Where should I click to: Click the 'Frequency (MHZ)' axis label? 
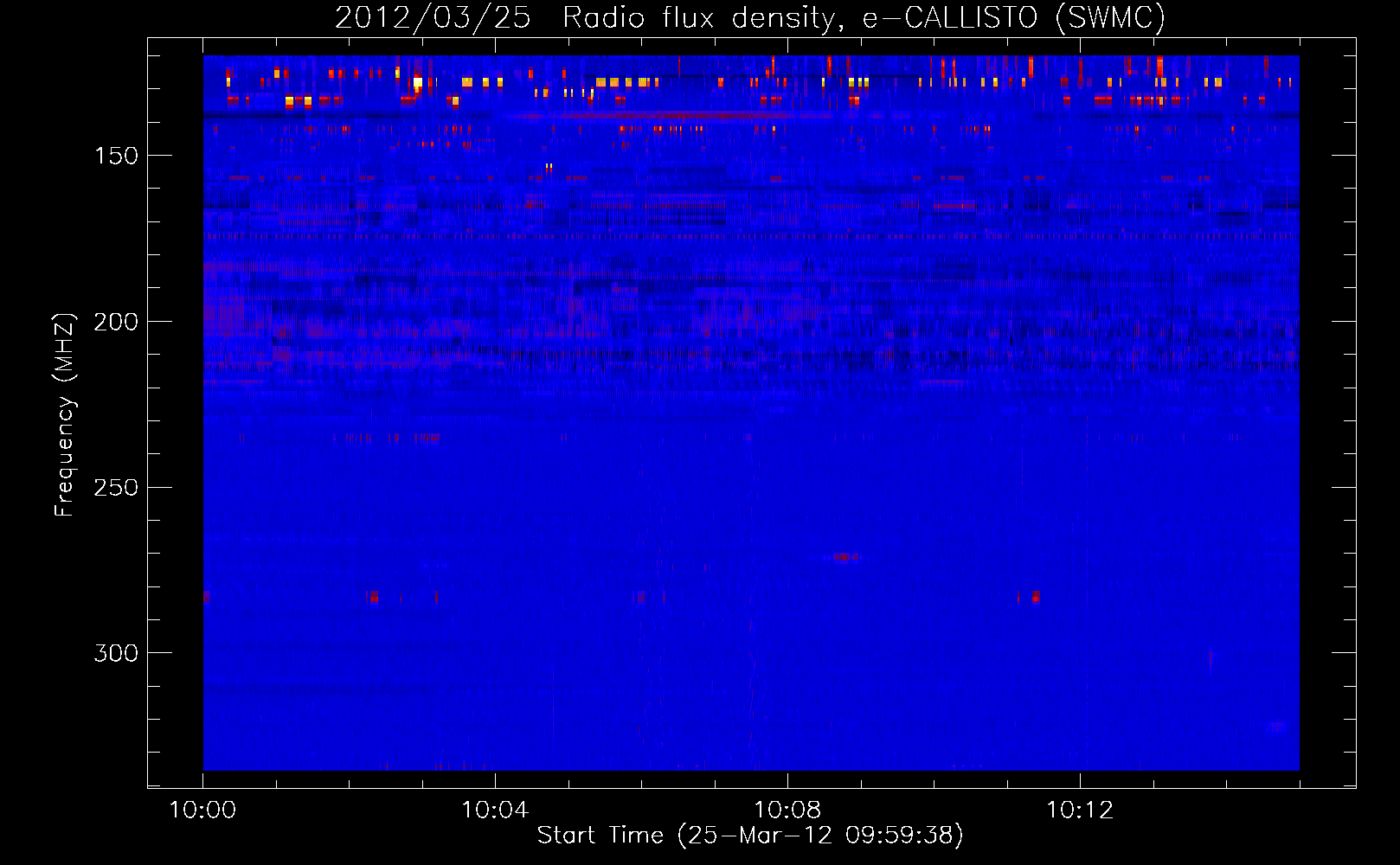(x=65, y=414)
